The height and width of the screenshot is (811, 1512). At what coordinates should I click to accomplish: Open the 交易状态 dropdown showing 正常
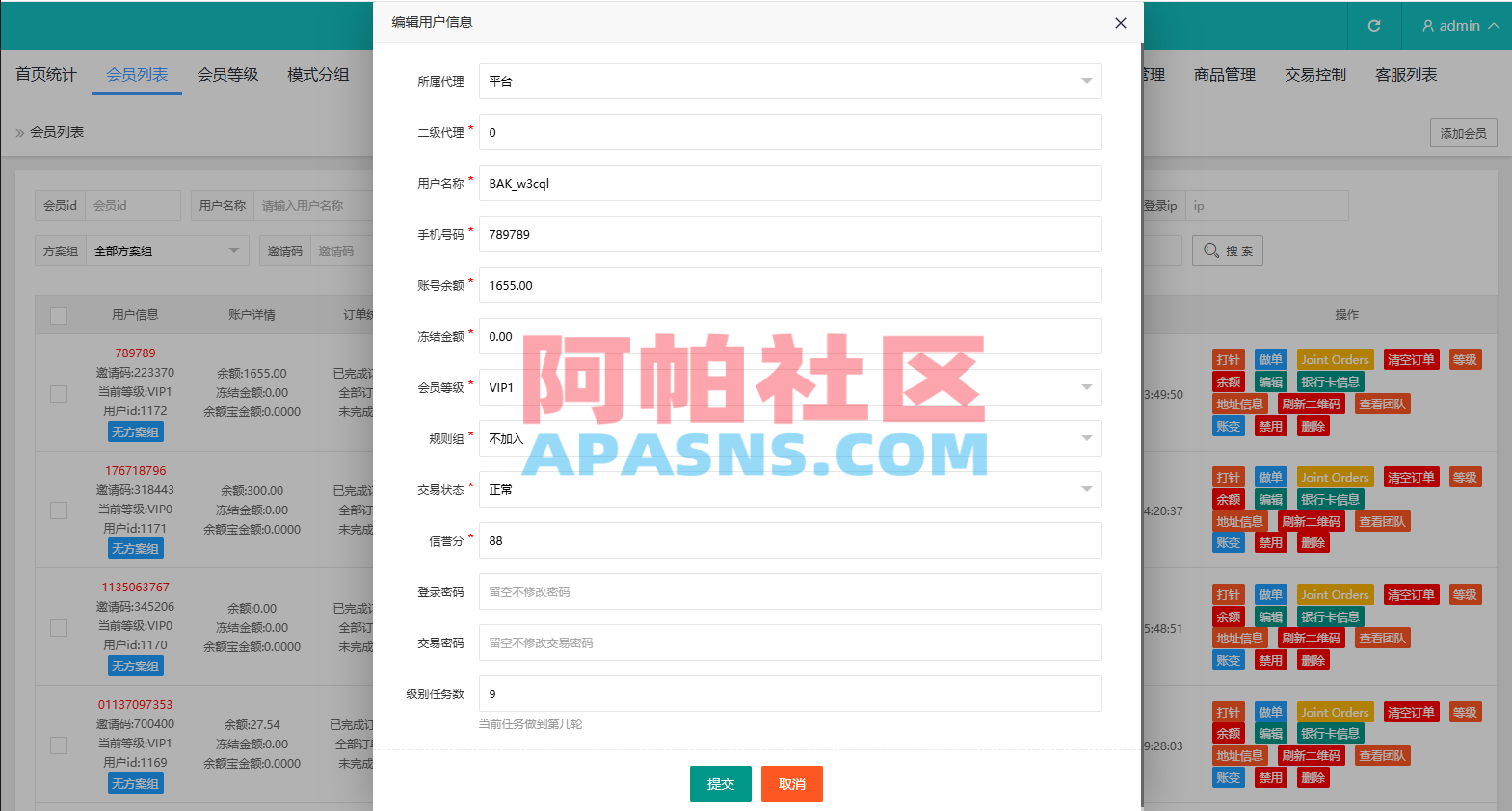(x=790, y=489)
